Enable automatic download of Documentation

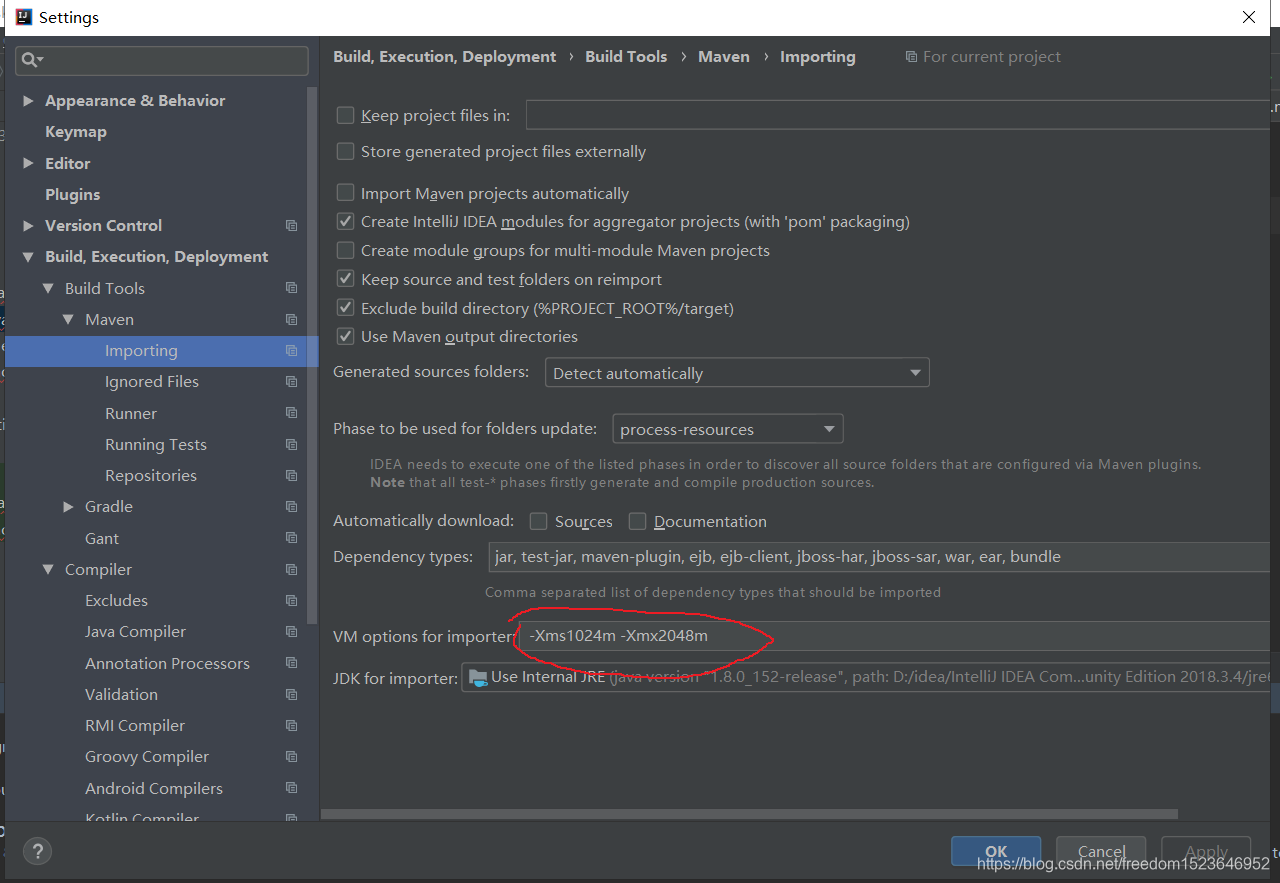click(x=638, y=521)
